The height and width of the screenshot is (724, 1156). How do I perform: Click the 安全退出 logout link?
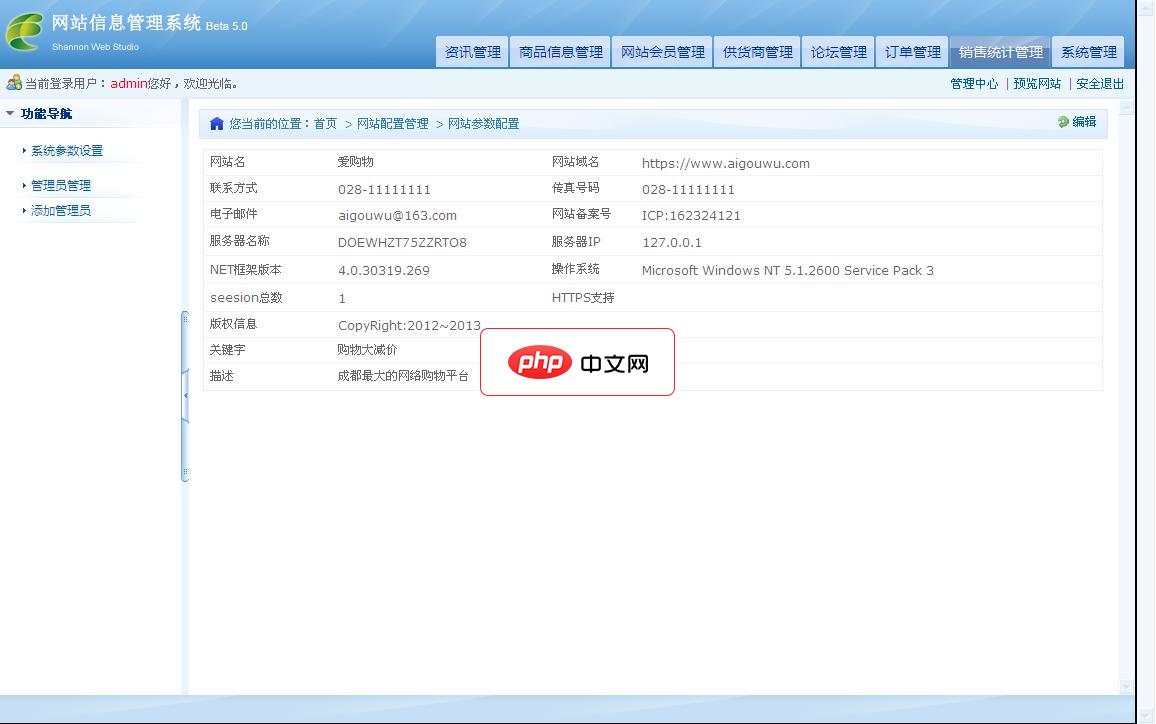point(1099,84)
